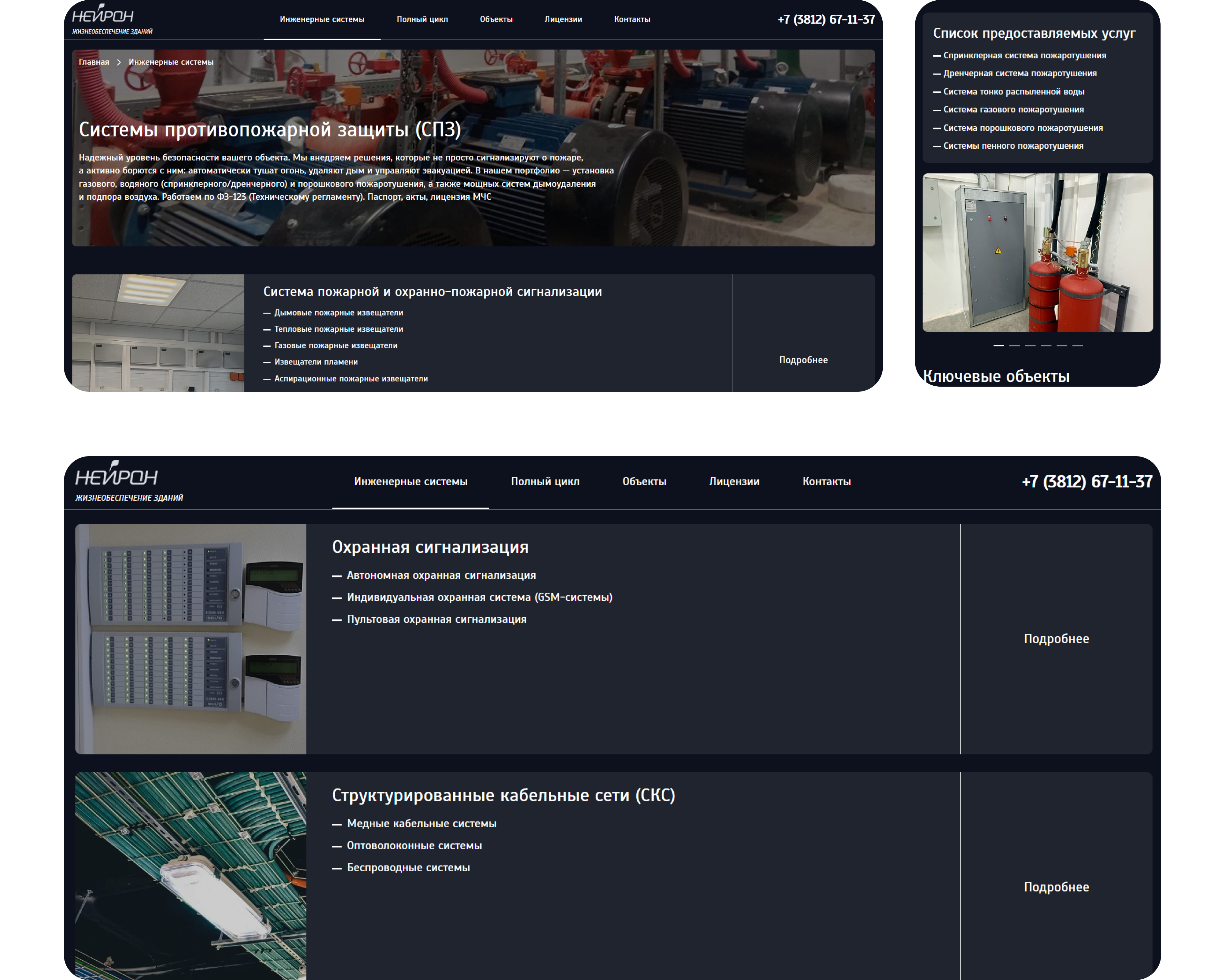
Task: Open Полный цикл in the top navigation
Action: pos(422,19)
